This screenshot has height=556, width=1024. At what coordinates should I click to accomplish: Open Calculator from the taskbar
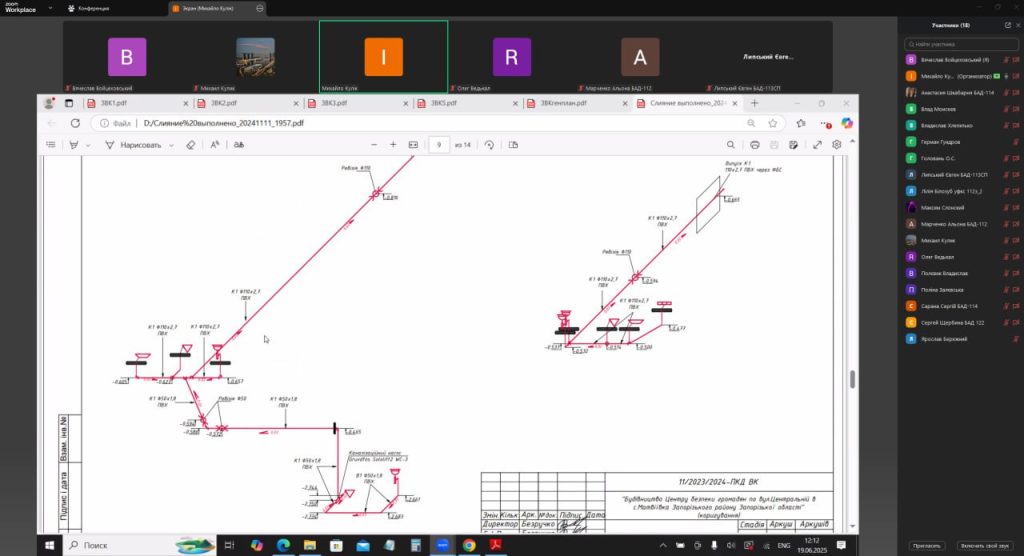415,545
